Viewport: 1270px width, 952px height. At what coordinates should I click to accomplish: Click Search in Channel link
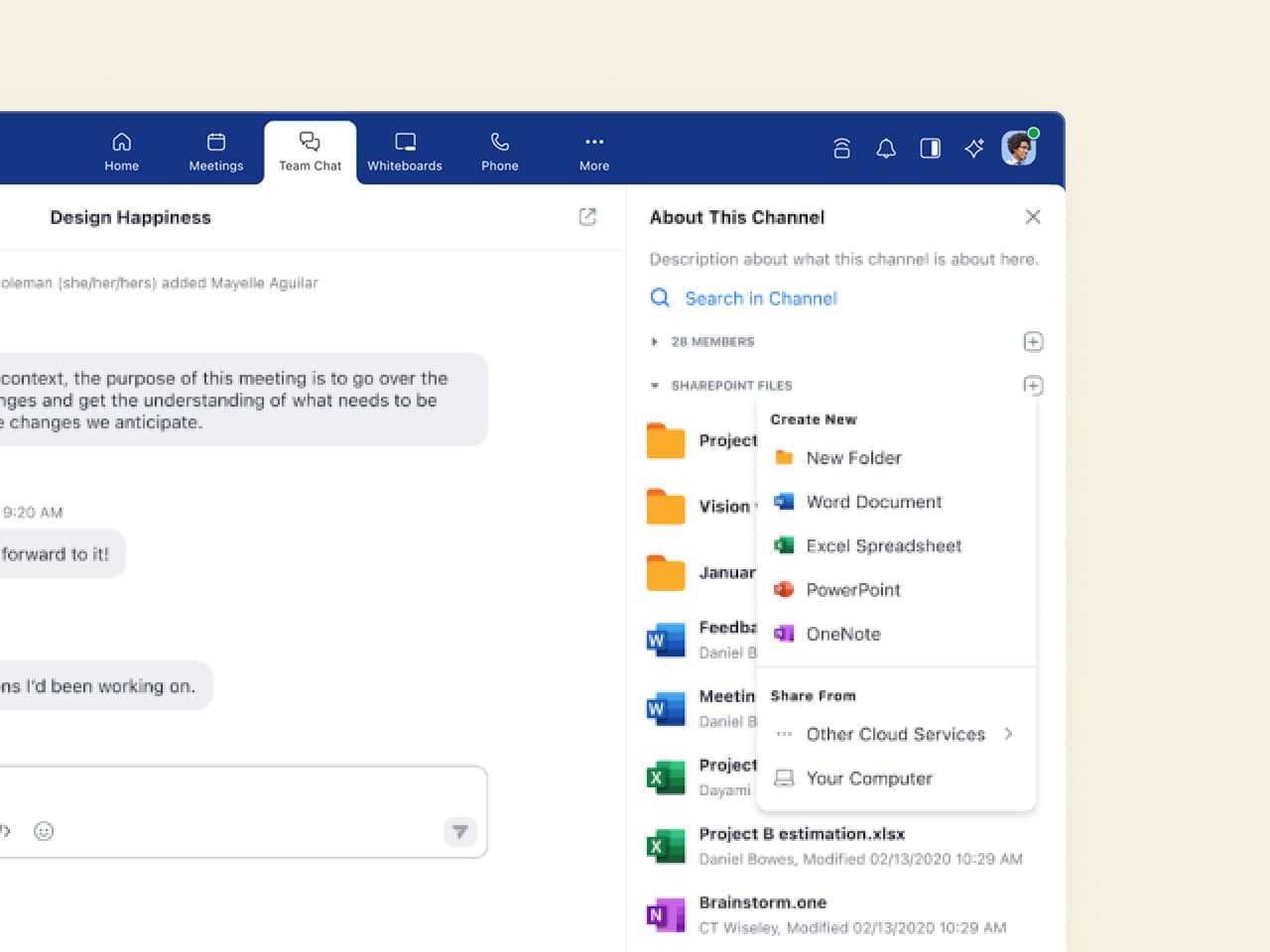760,298
